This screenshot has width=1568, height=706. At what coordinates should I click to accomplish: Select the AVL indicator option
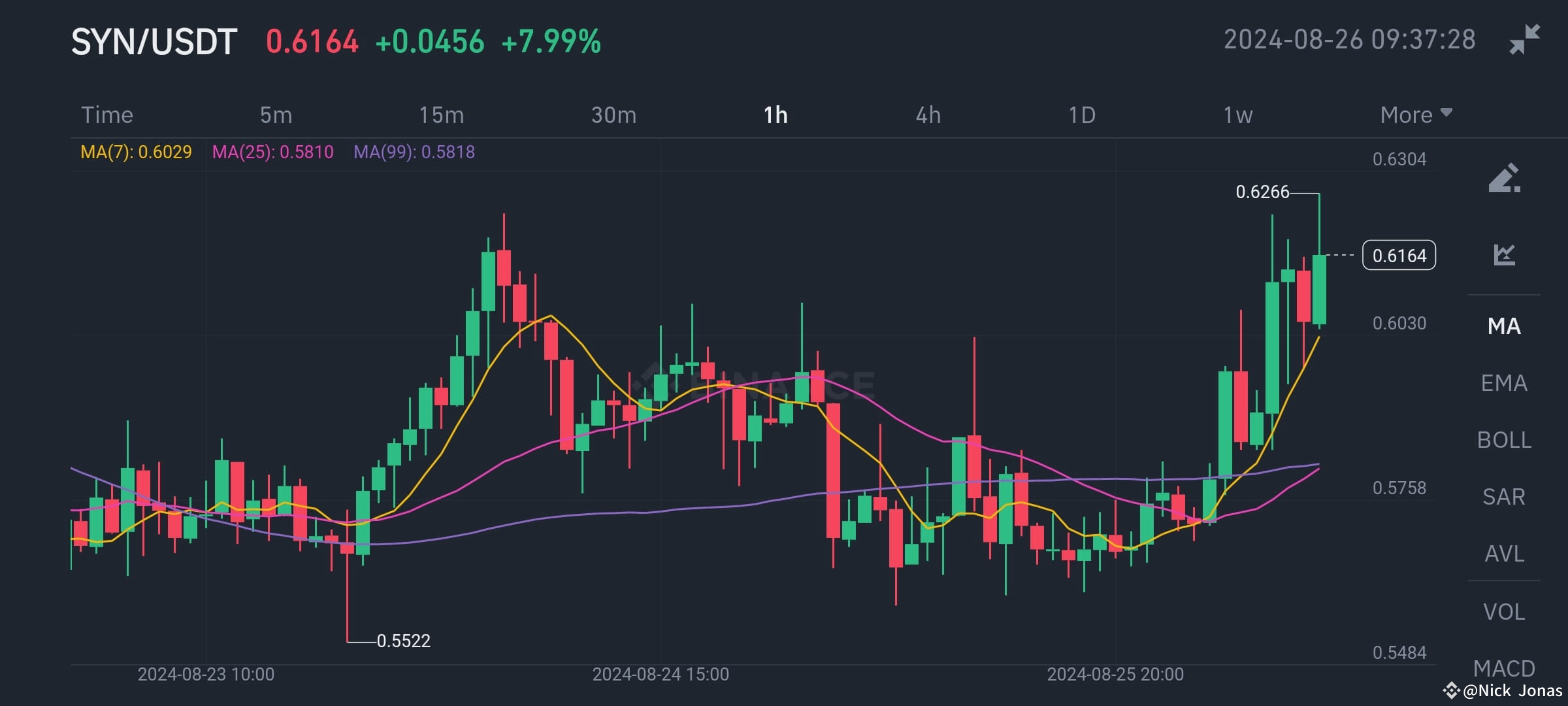(1505, 554)
